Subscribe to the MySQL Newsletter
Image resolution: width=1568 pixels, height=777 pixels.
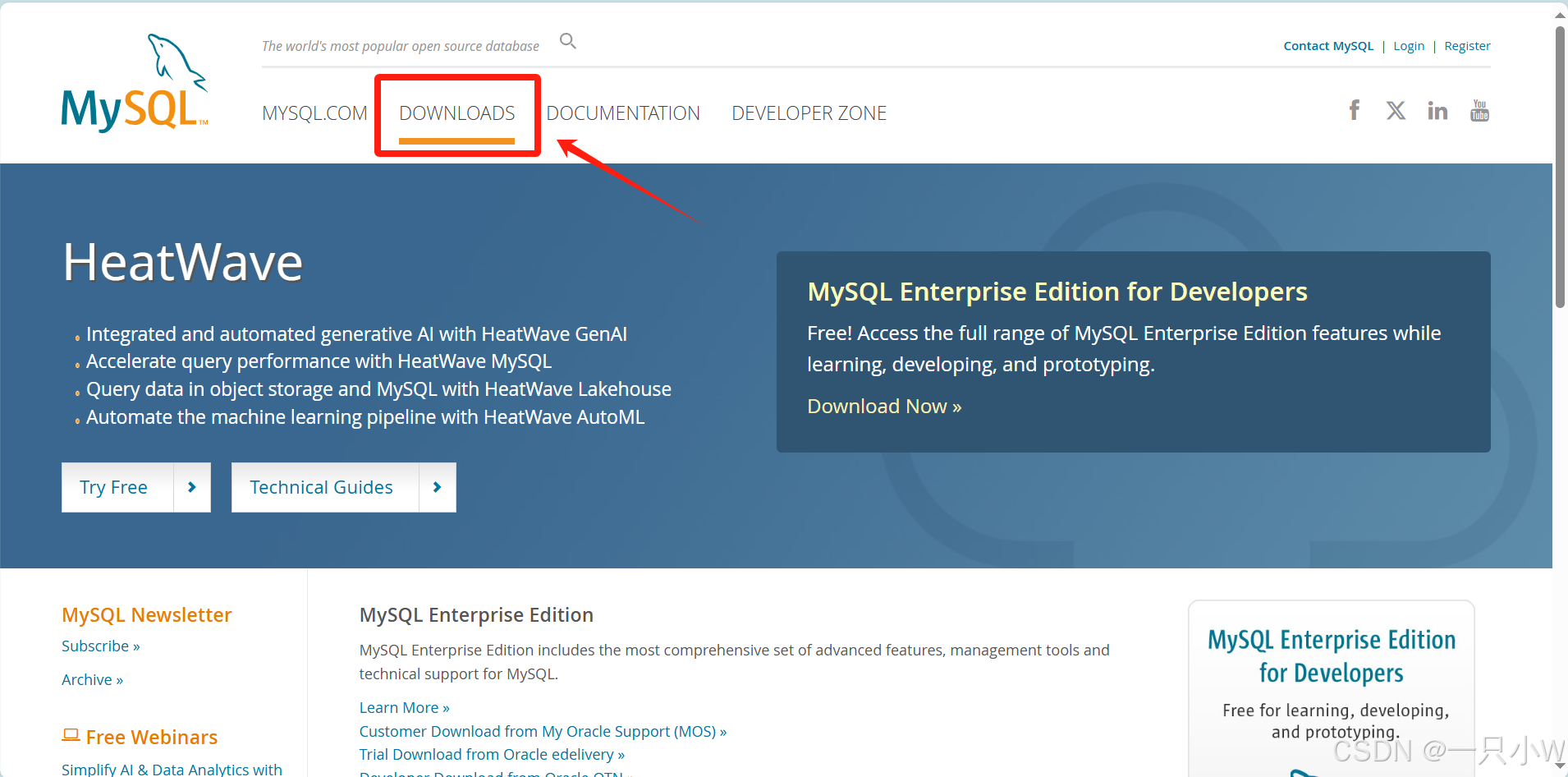101,646
